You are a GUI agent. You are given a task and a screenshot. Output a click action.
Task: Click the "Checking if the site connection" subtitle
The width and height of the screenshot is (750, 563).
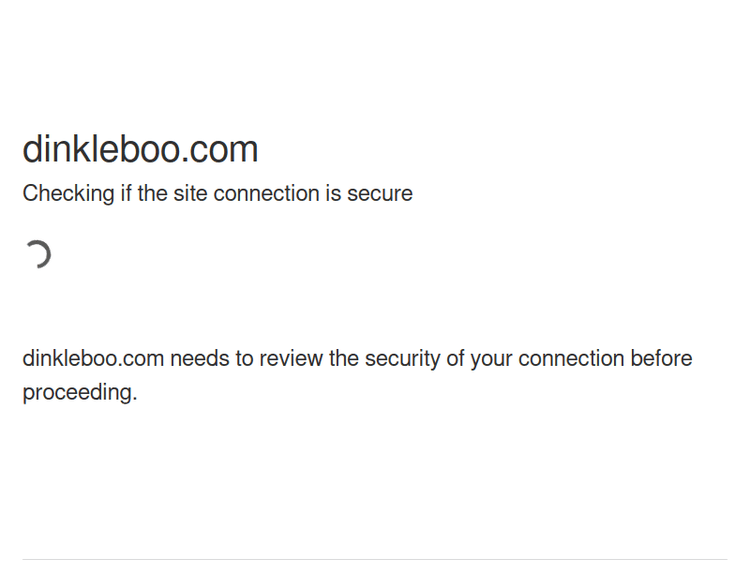[x=217, y=193]
